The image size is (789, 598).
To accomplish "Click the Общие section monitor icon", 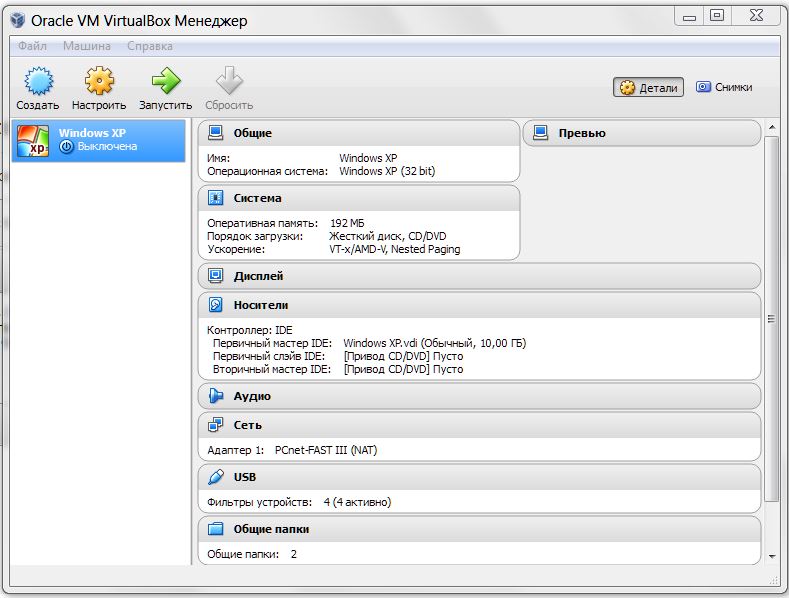I will tap(215, 133).
